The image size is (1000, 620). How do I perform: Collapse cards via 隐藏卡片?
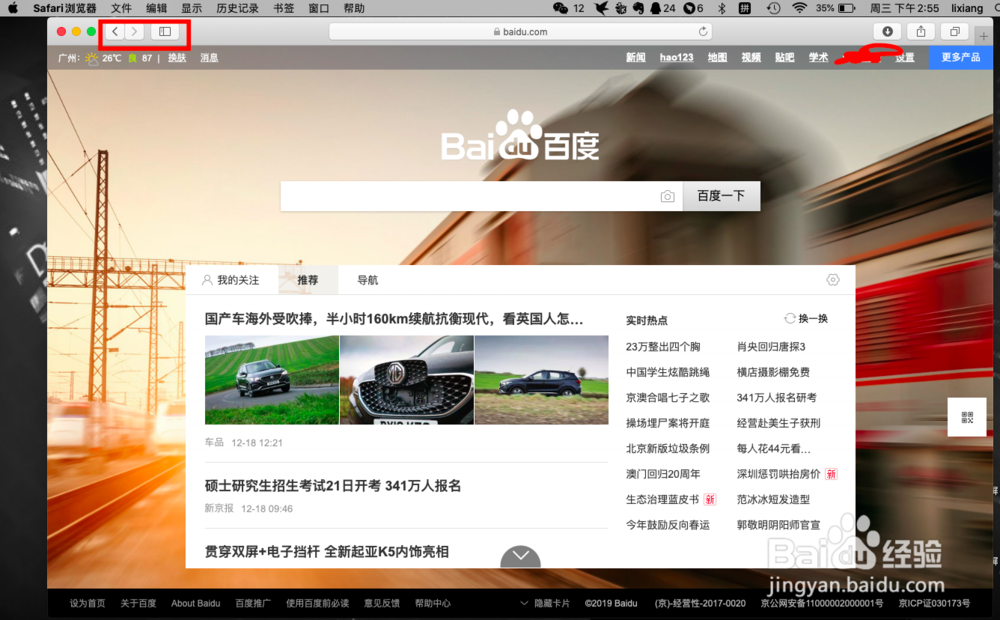pos(545,603)
